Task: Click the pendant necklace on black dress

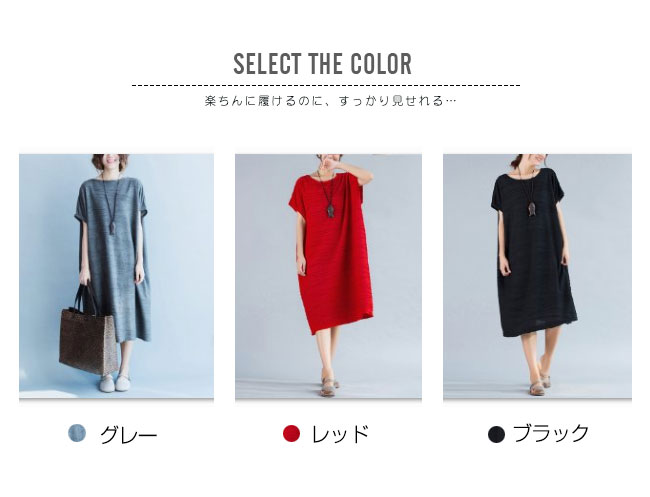Action: [531, 208]
